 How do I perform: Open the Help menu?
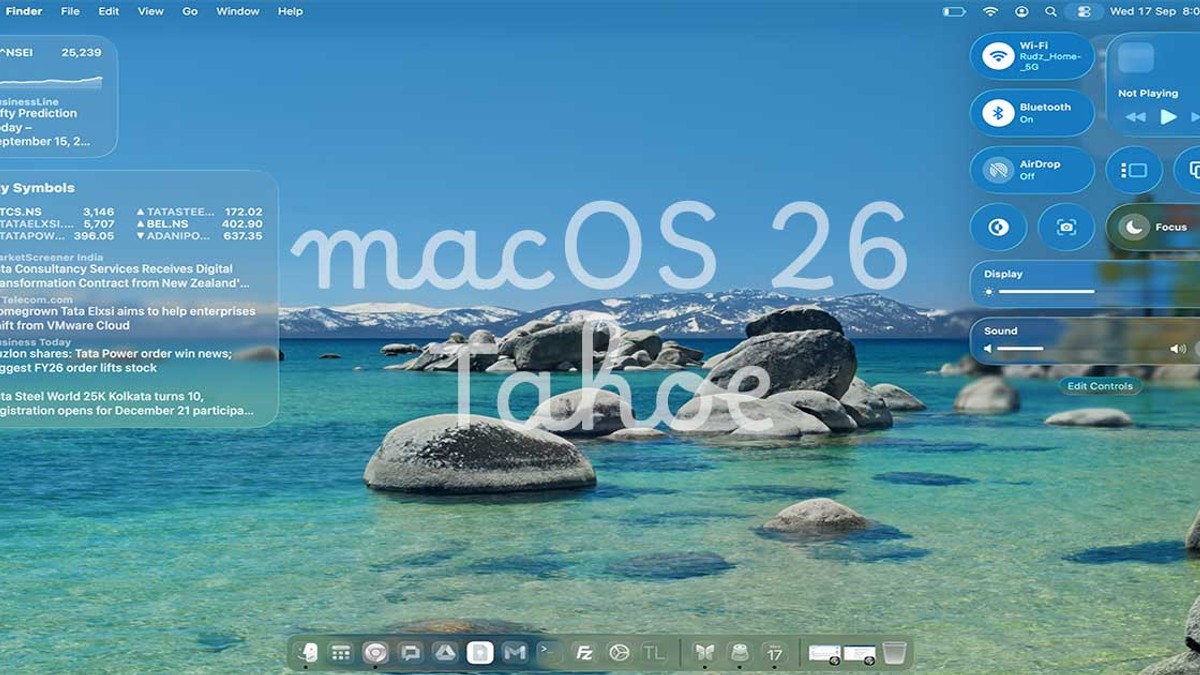click(290, 11)
